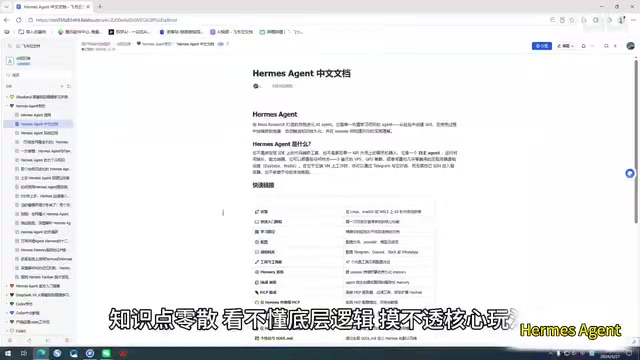Click the 'Hermes Agent' folder breadcrumb with the heart icon

pos(154,44)
